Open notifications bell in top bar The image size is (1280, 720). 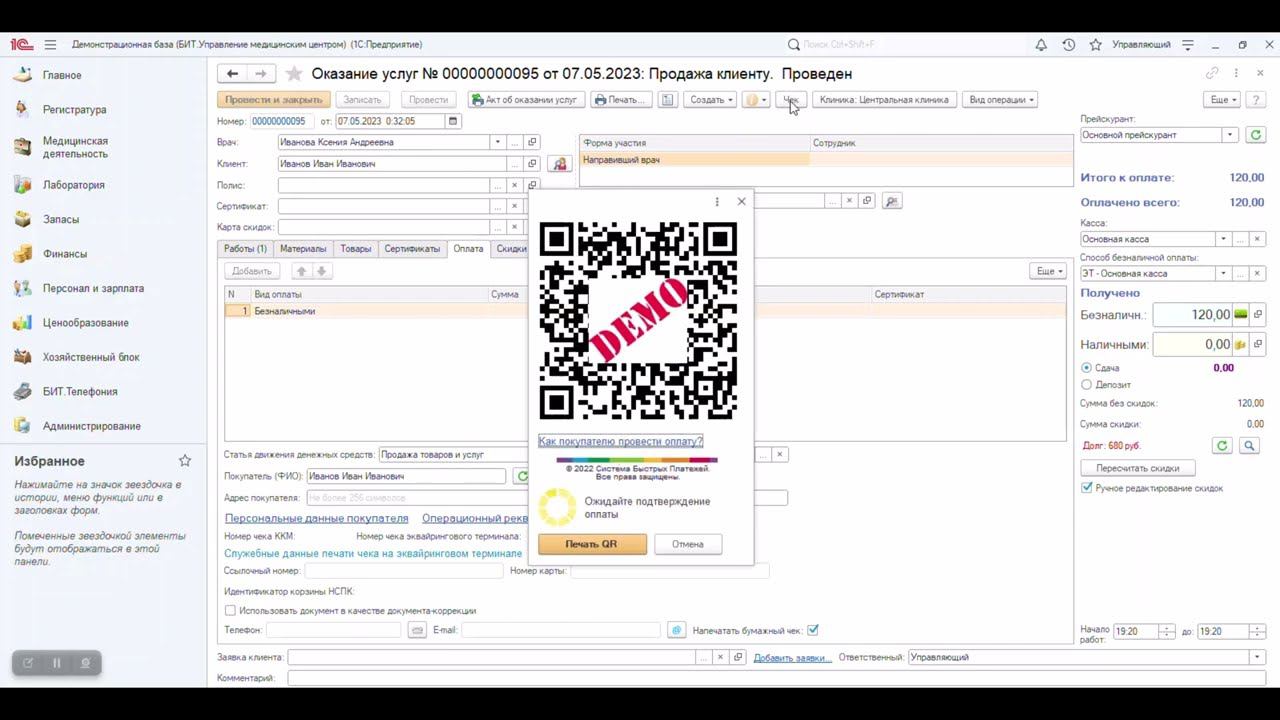[1041, 45]
